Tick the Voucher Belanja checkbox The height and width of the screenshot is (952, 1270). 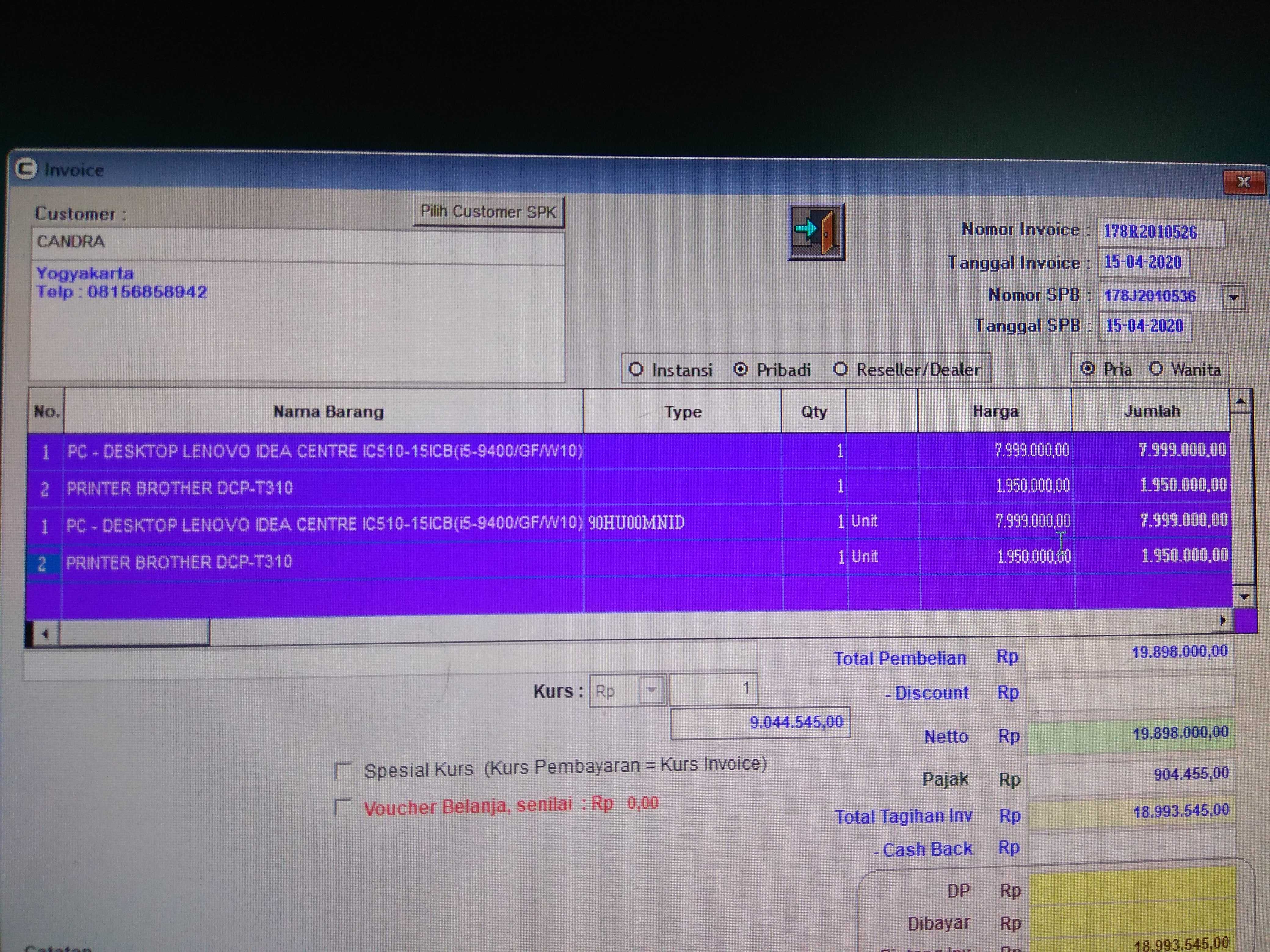(343, 807)
